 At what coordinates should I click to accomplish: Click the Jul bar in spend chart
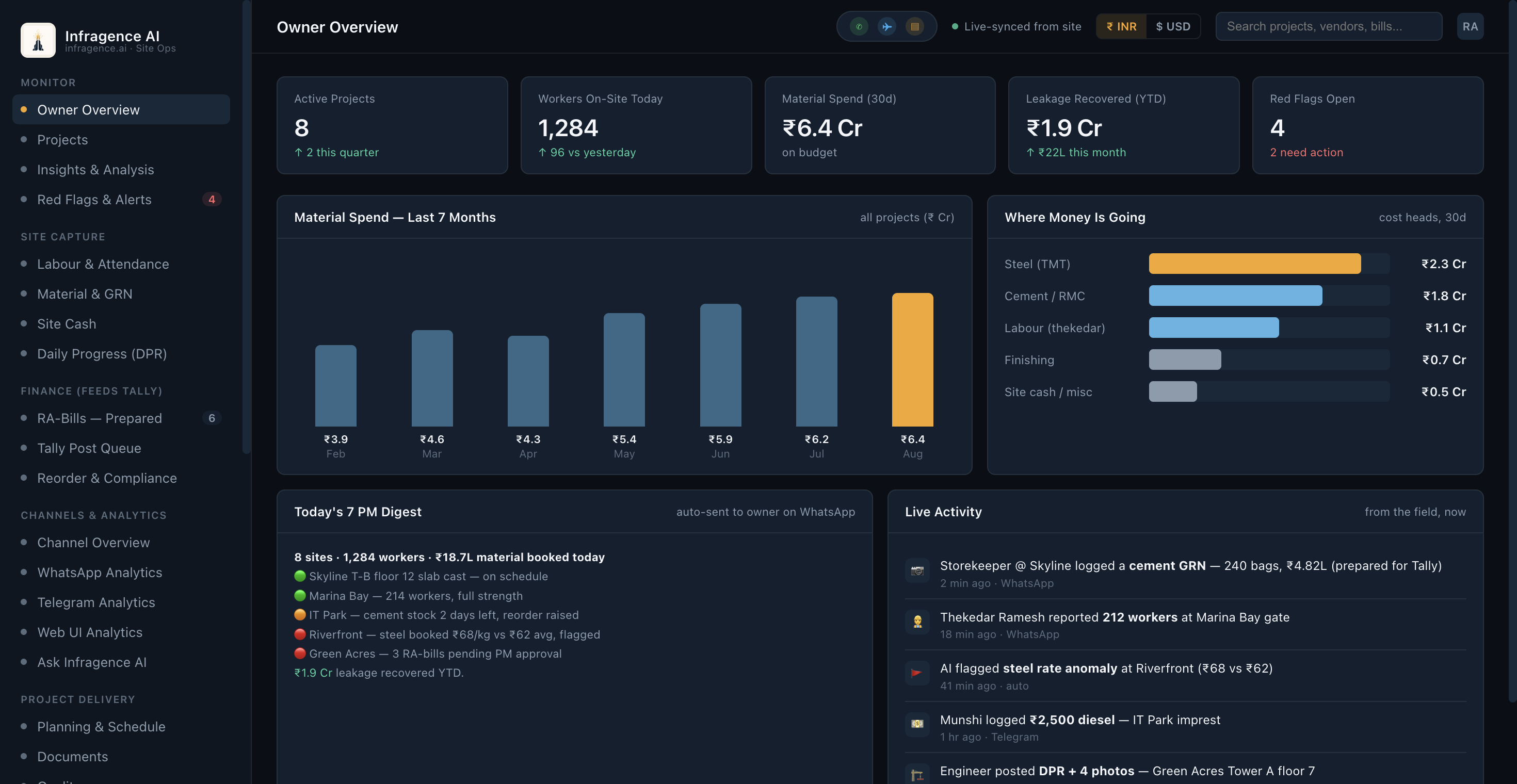point(816,362)
